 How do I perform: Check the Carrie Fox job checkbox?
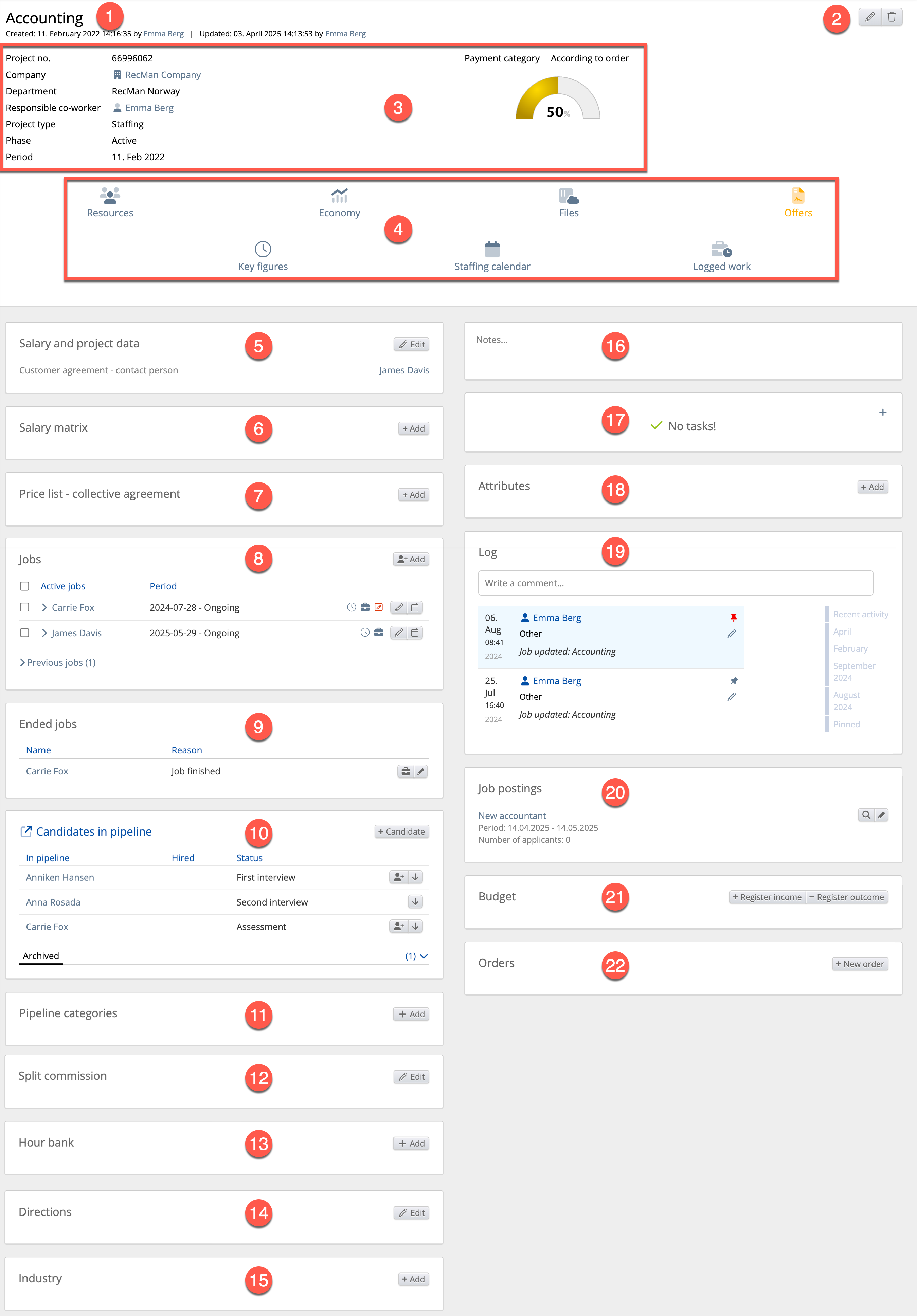25,607
